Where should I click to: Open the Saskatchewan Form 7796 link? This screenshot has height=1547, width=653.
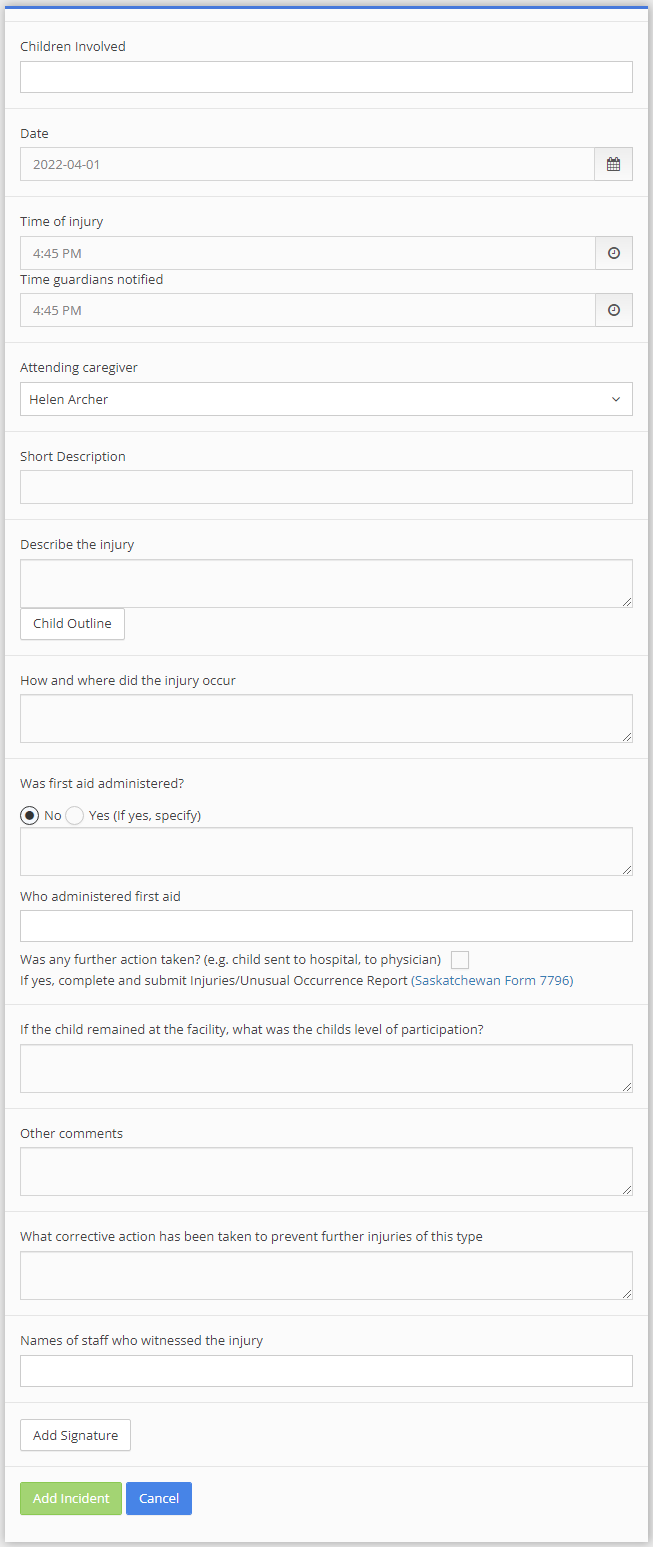pos(492,981)
